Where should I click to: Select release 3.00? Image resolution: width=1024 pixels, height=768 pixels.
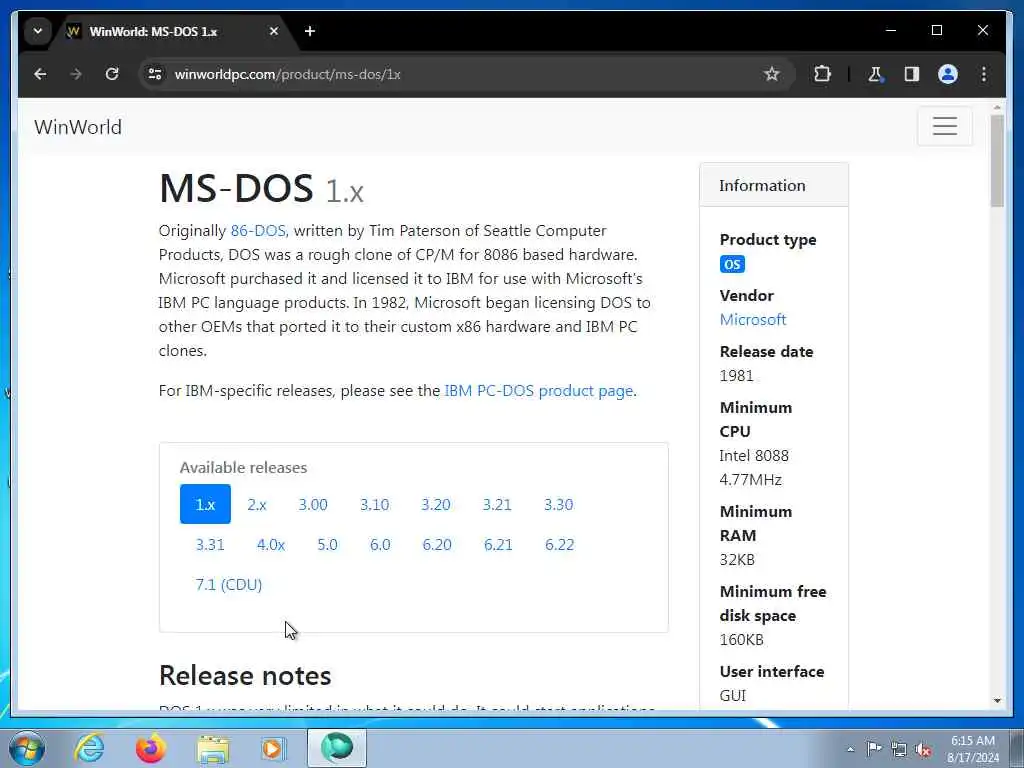coord(313,504)
